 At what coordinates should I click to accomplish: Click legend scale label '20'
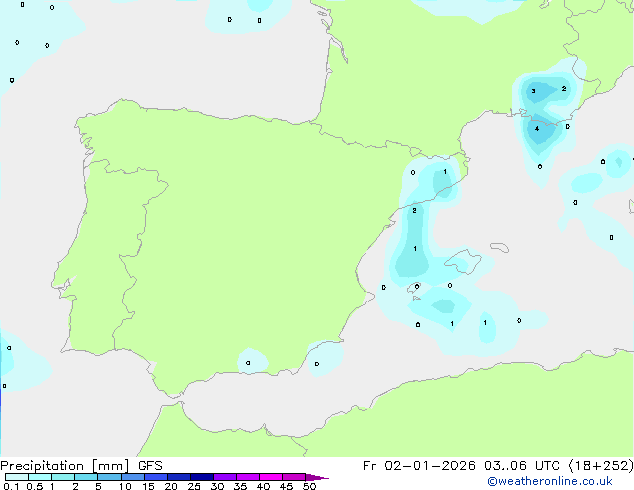coord(171,486)
